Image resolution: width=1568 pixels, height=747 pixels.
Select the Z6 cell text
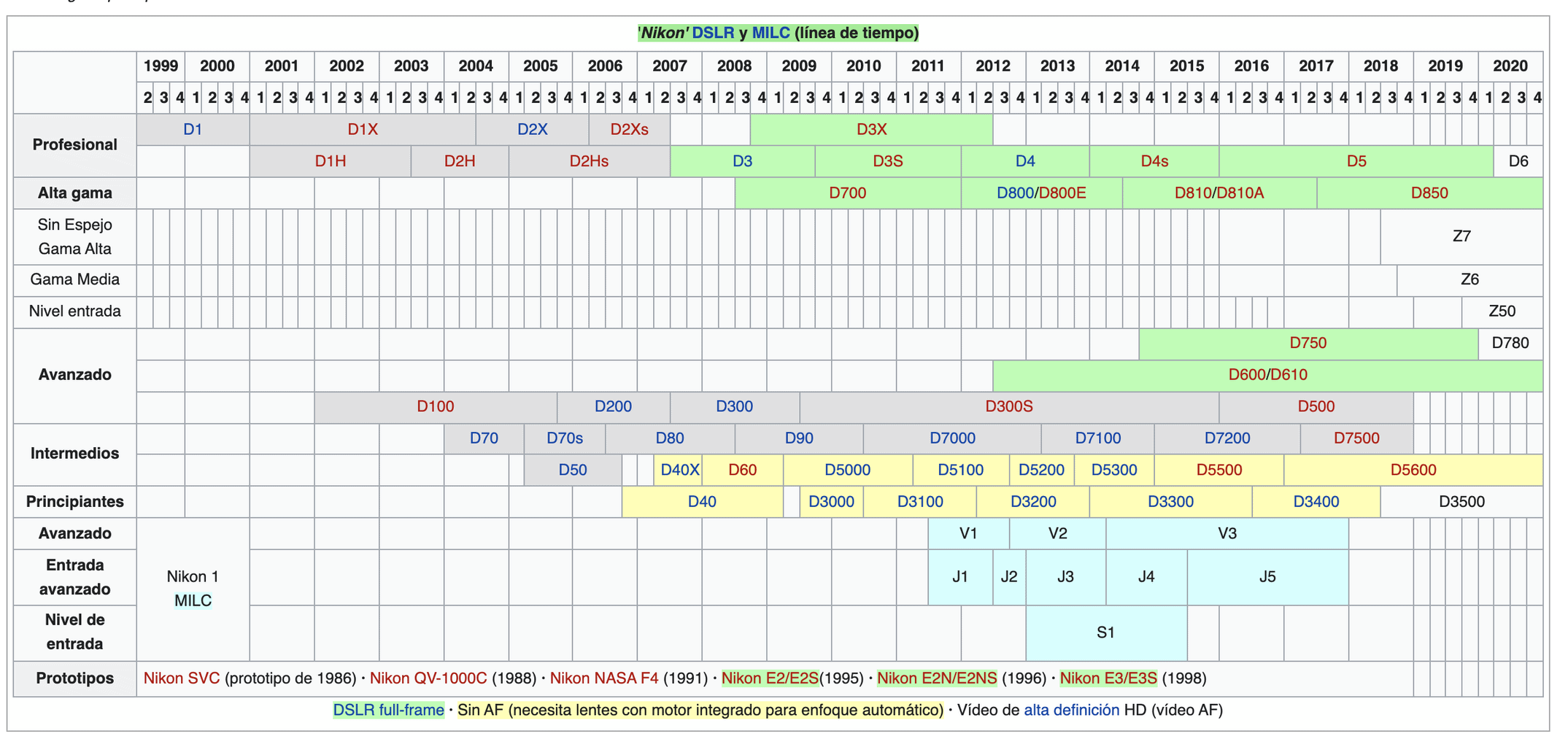[1469, 279]
